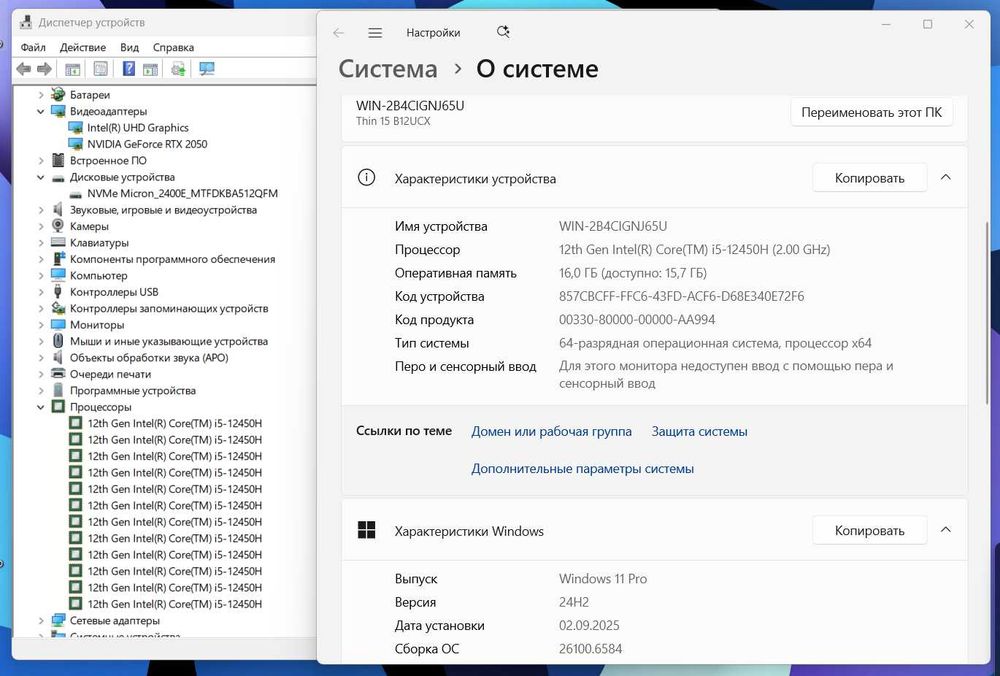Open Домен или рабочая группа link

click(x=552, y=431)
